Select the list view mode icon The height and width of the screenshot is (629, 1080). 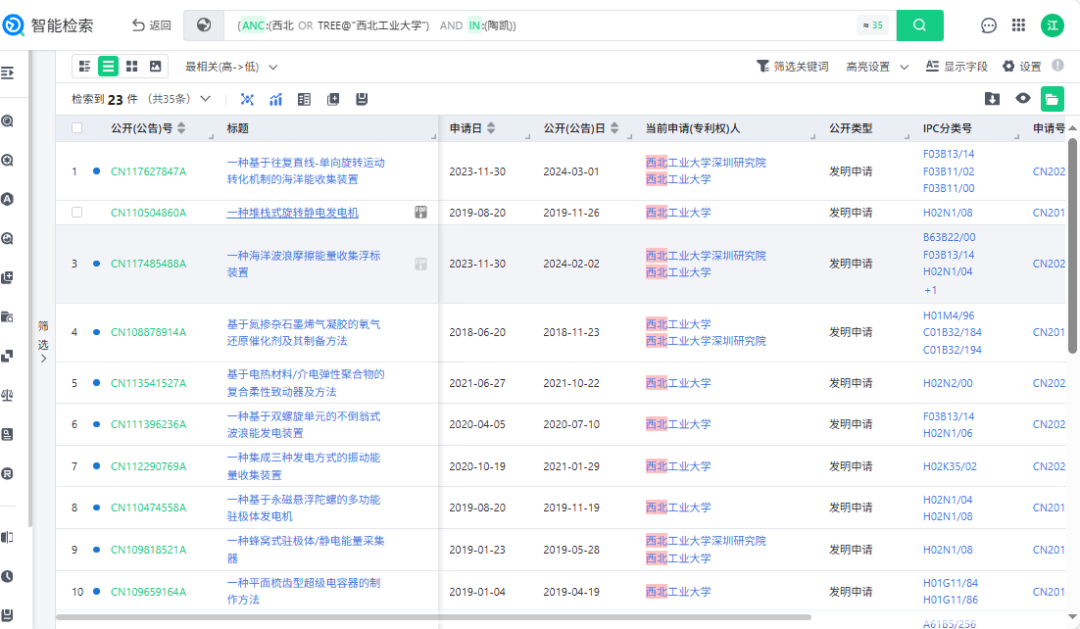coord(108,66)
